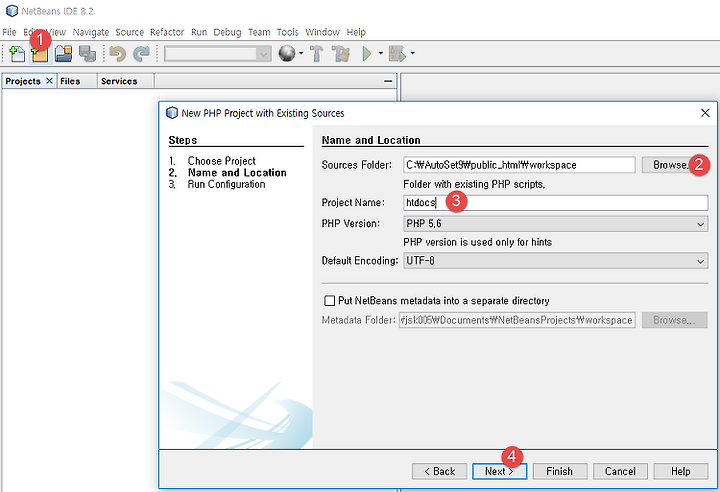Switch to the Files tab

[70, 81]
